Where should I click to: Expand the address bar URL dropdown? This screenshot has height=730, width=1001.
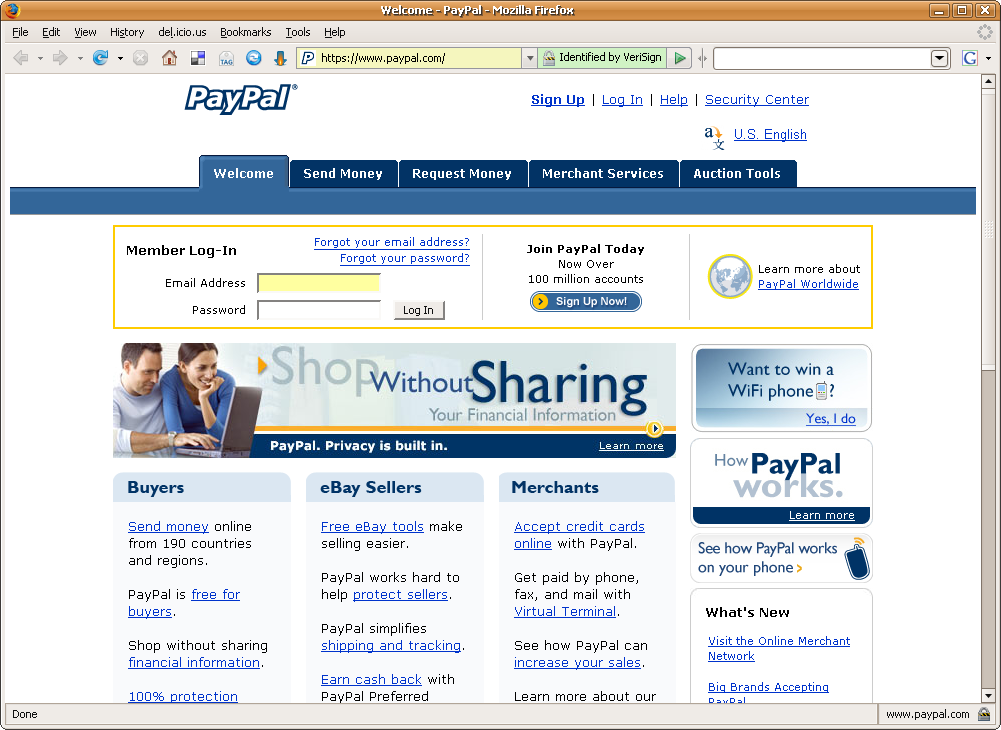click(x=529, y=58)
